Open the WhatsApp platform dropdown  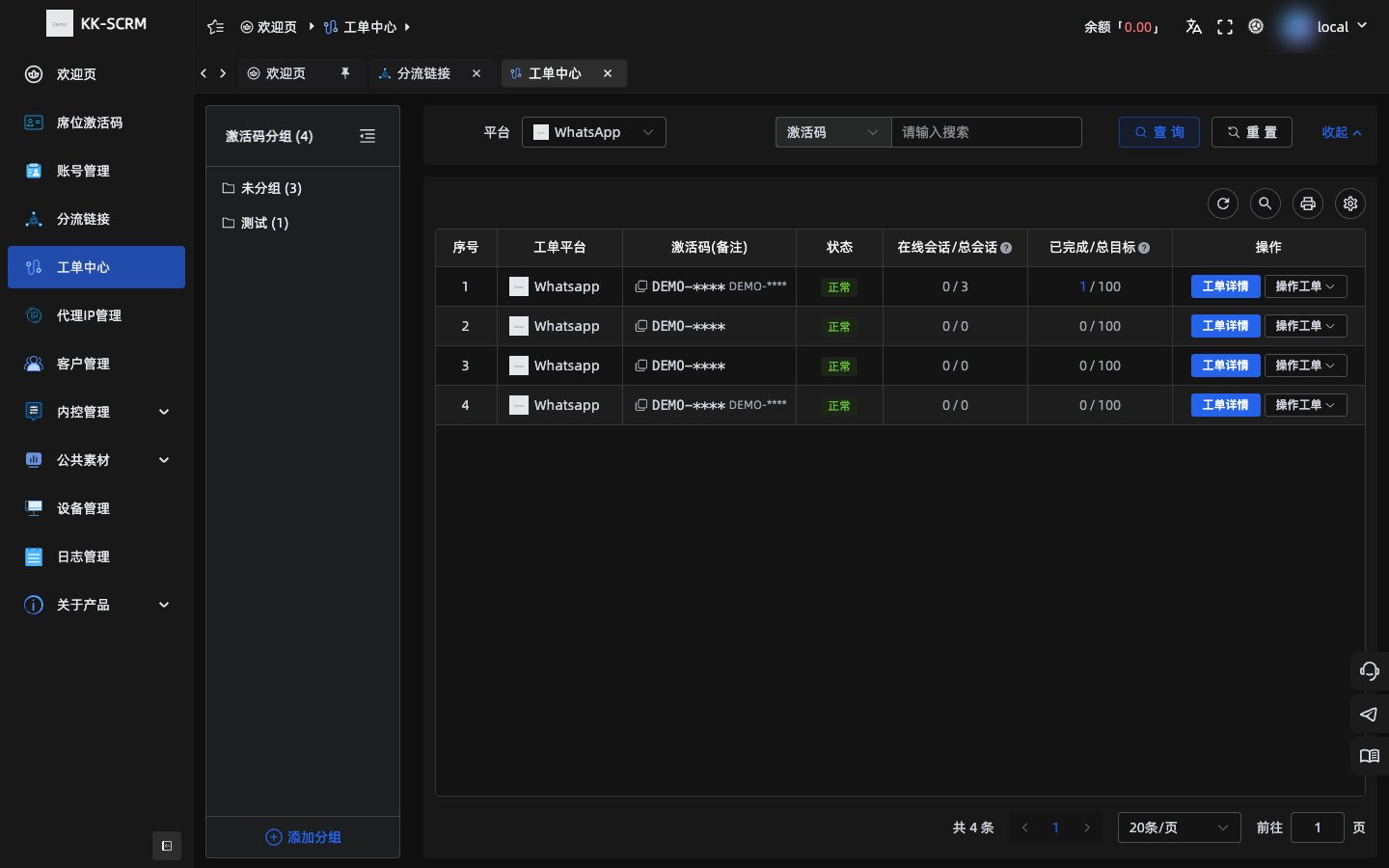[594, 132]
